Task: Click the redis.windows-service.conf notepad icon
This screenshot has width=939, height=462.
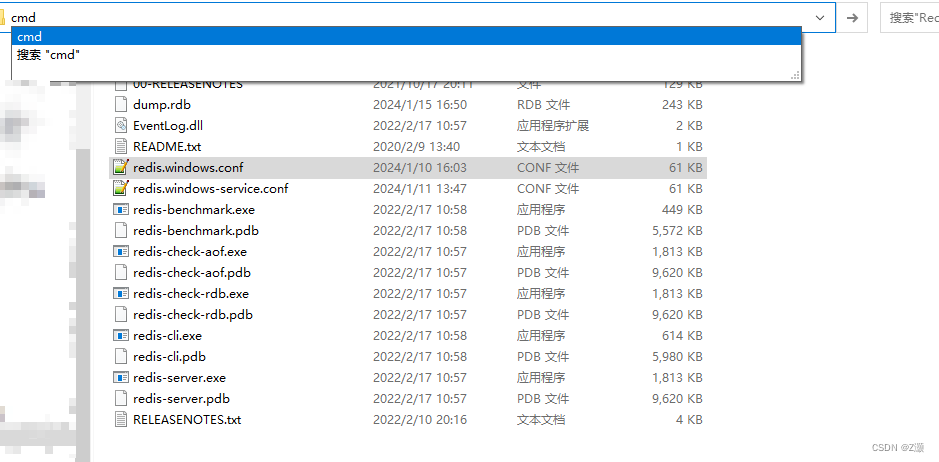Action: point(122,189)
